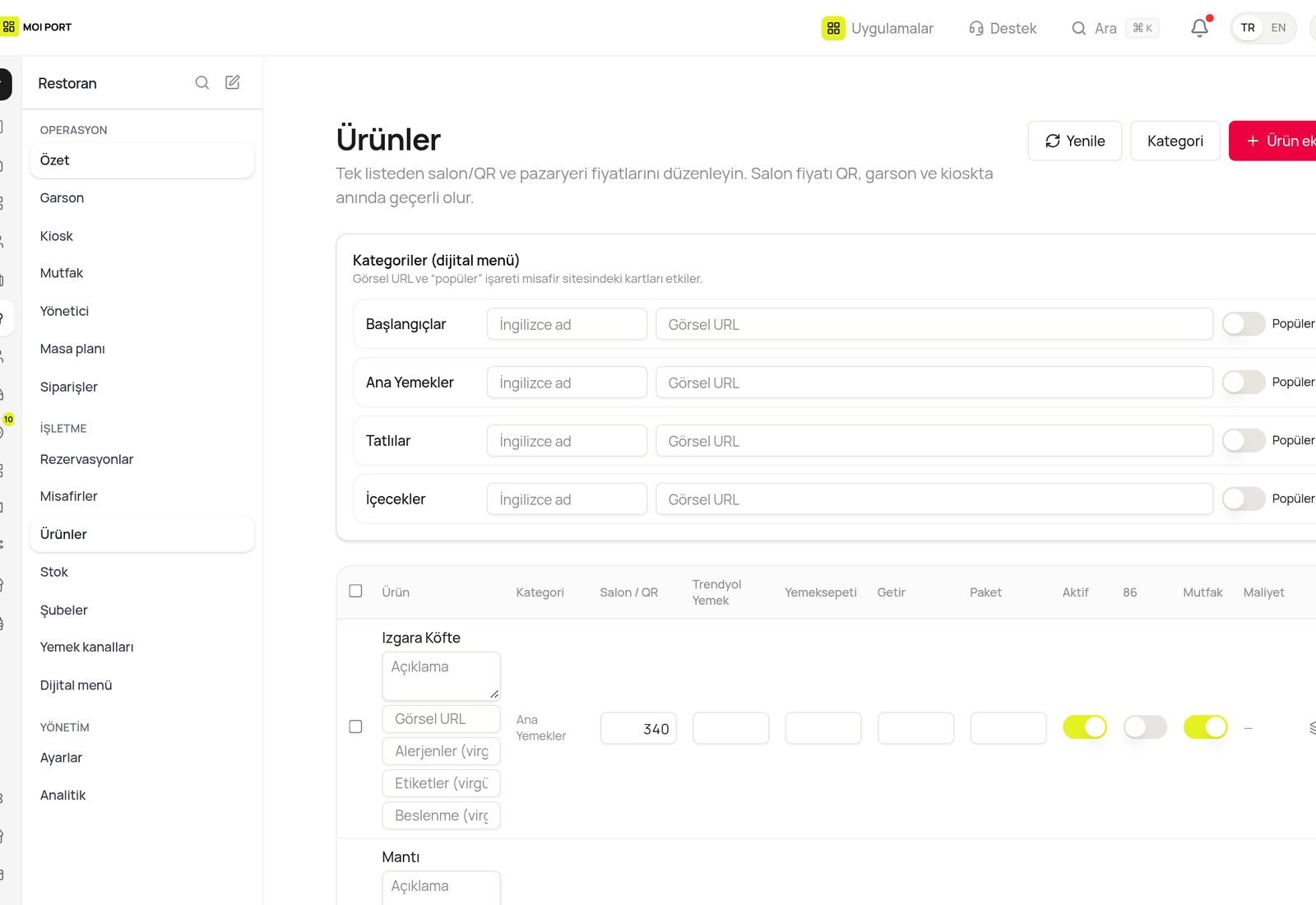Click the Salon / QR price field 340
Image resolution: width=1316 pixels, height=905 pixels.
click(638, 728)
